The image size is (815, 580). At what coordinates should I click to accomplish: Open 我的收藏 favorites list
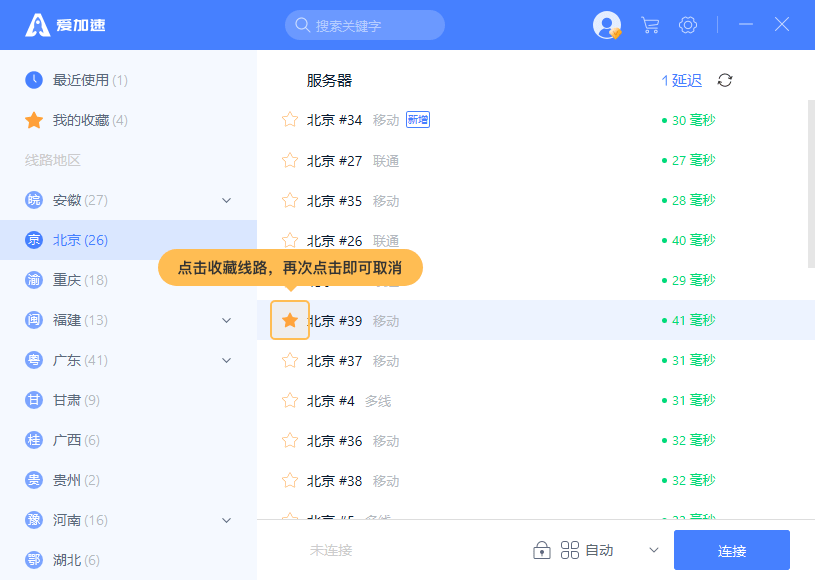point(89,120)
